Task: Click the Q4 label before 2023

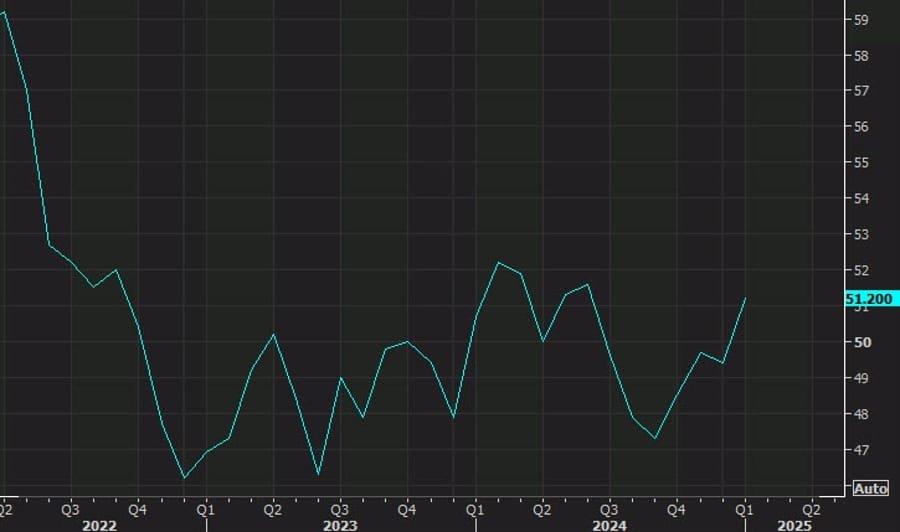Action: [x=138, y=507]
